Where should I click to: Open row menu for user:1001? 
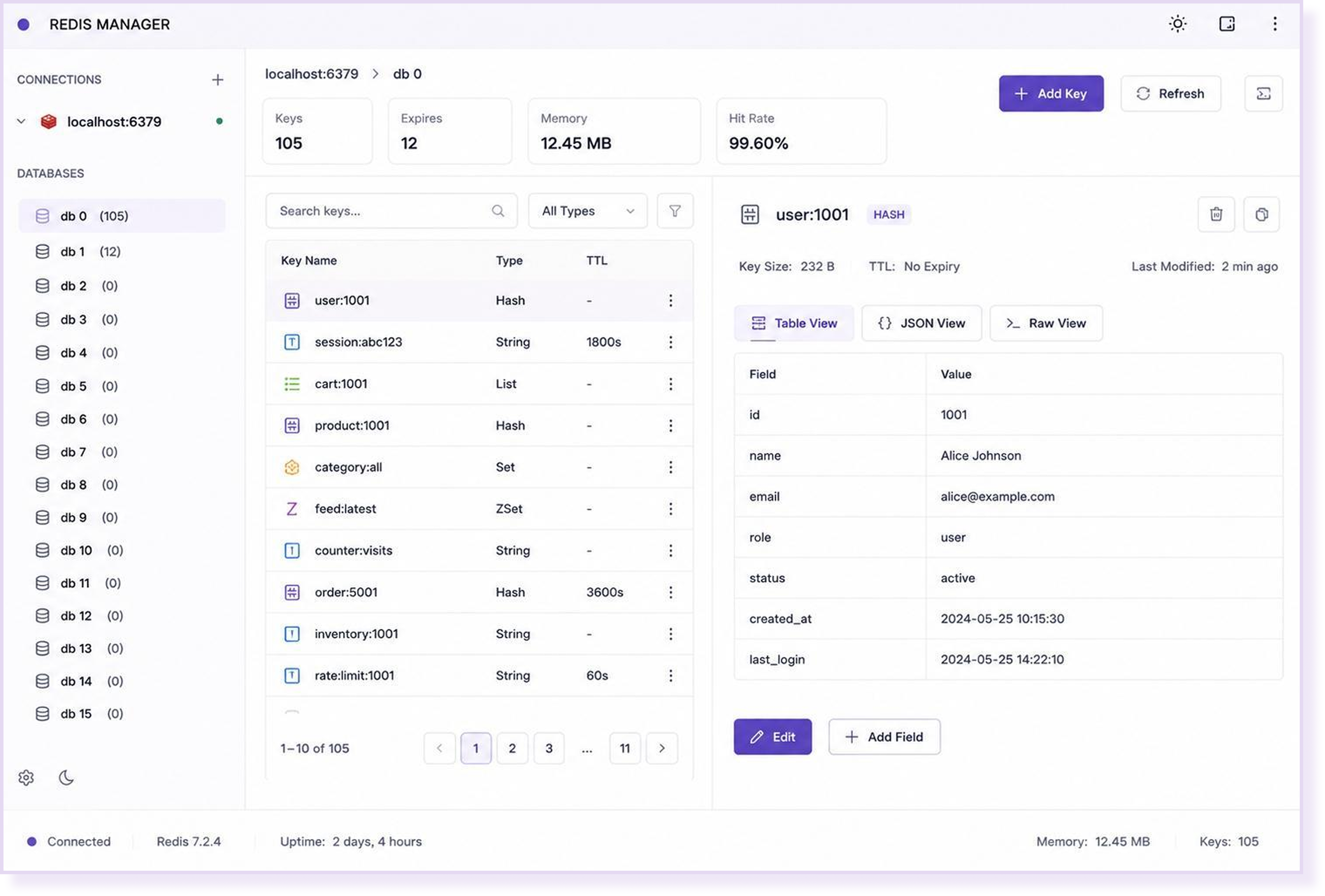pyautogui.click(x=671, y=300)
